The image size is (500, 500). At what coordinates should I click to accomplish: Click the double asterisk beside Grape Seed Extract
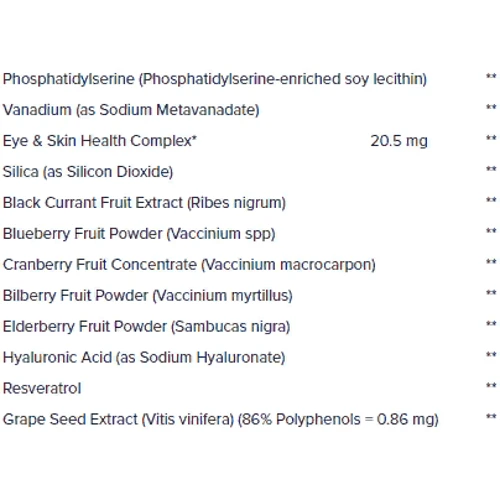[491, 417]
